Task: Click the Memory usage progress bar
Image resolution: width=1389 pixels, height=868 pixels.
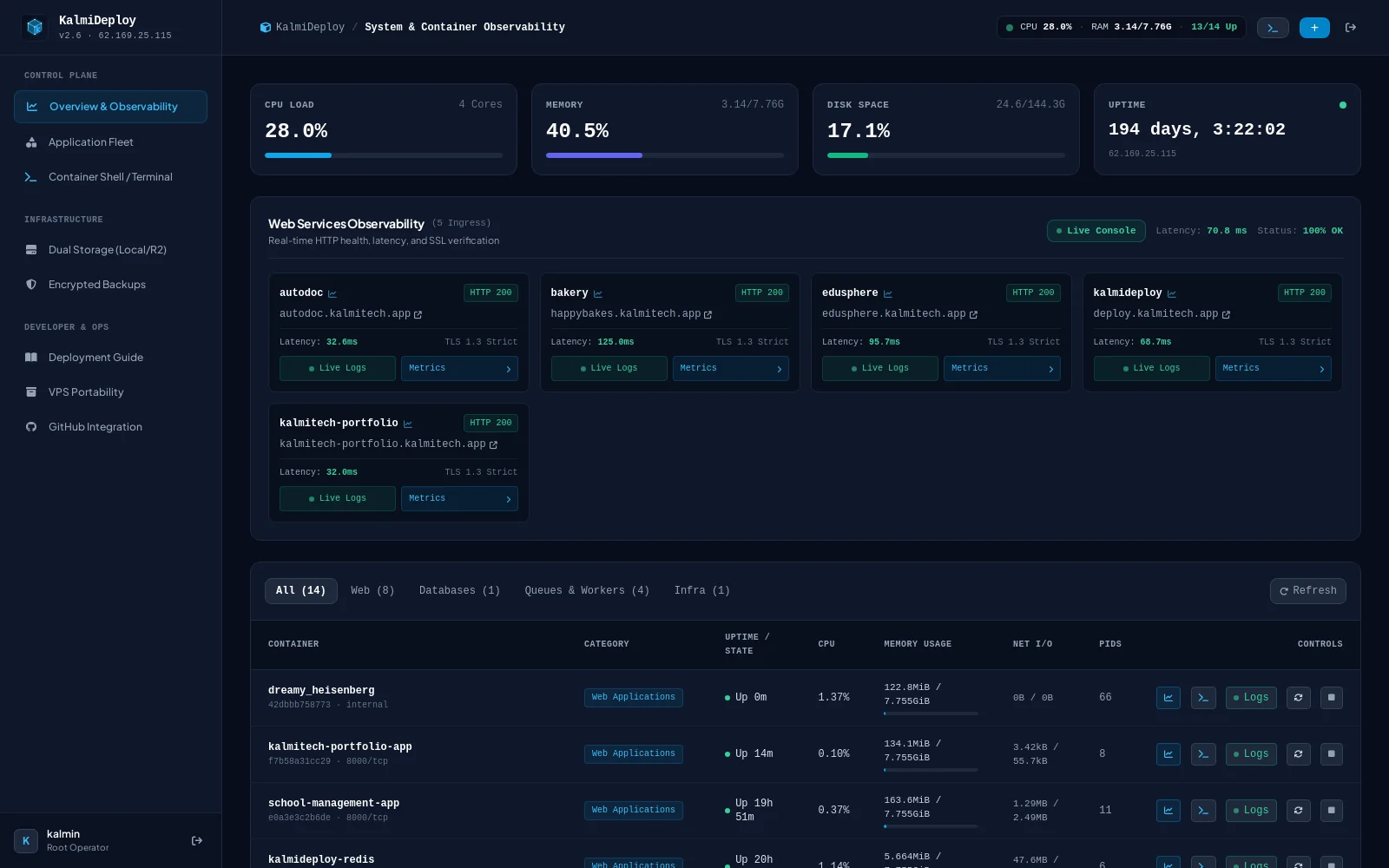Action: pos(665,155)
